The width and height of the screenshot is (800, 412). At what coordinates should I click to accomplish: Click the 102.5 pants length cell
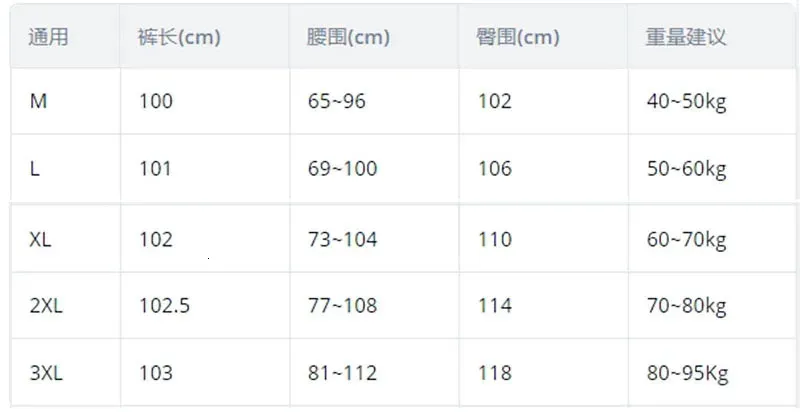tap(164, 306)
